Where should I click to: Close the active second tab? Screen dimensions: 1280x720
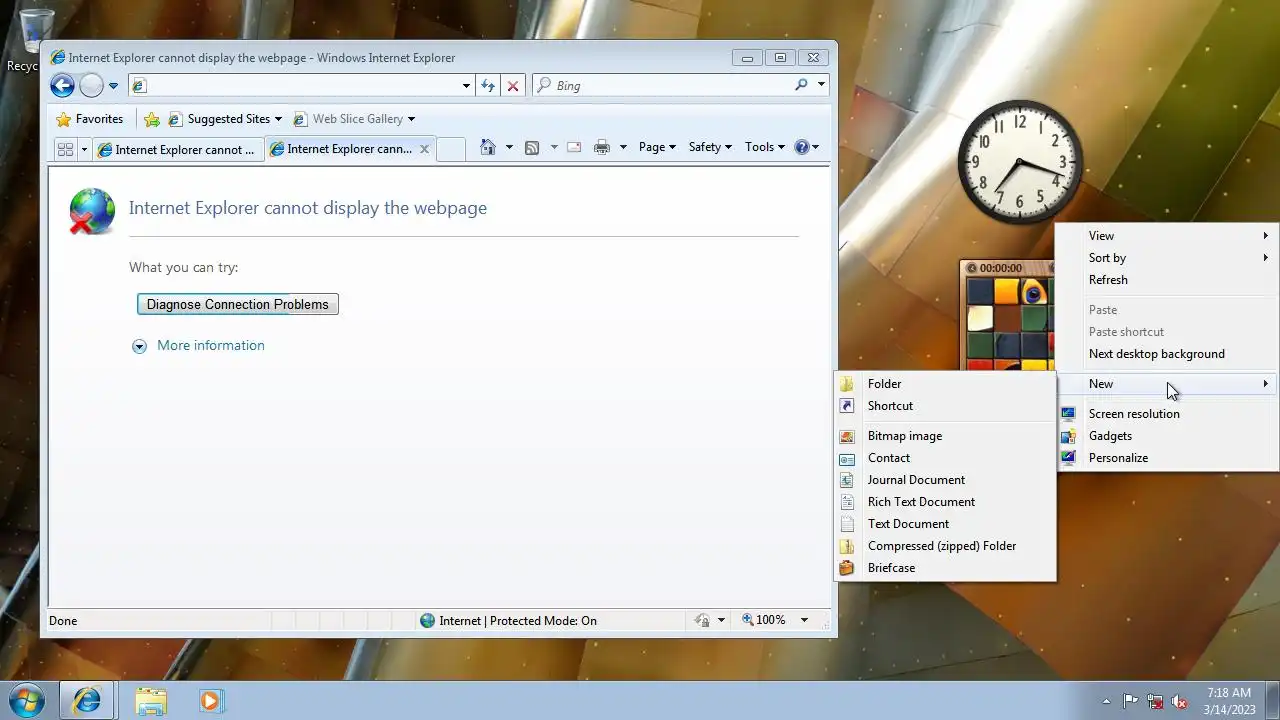[x=424, y=149]
